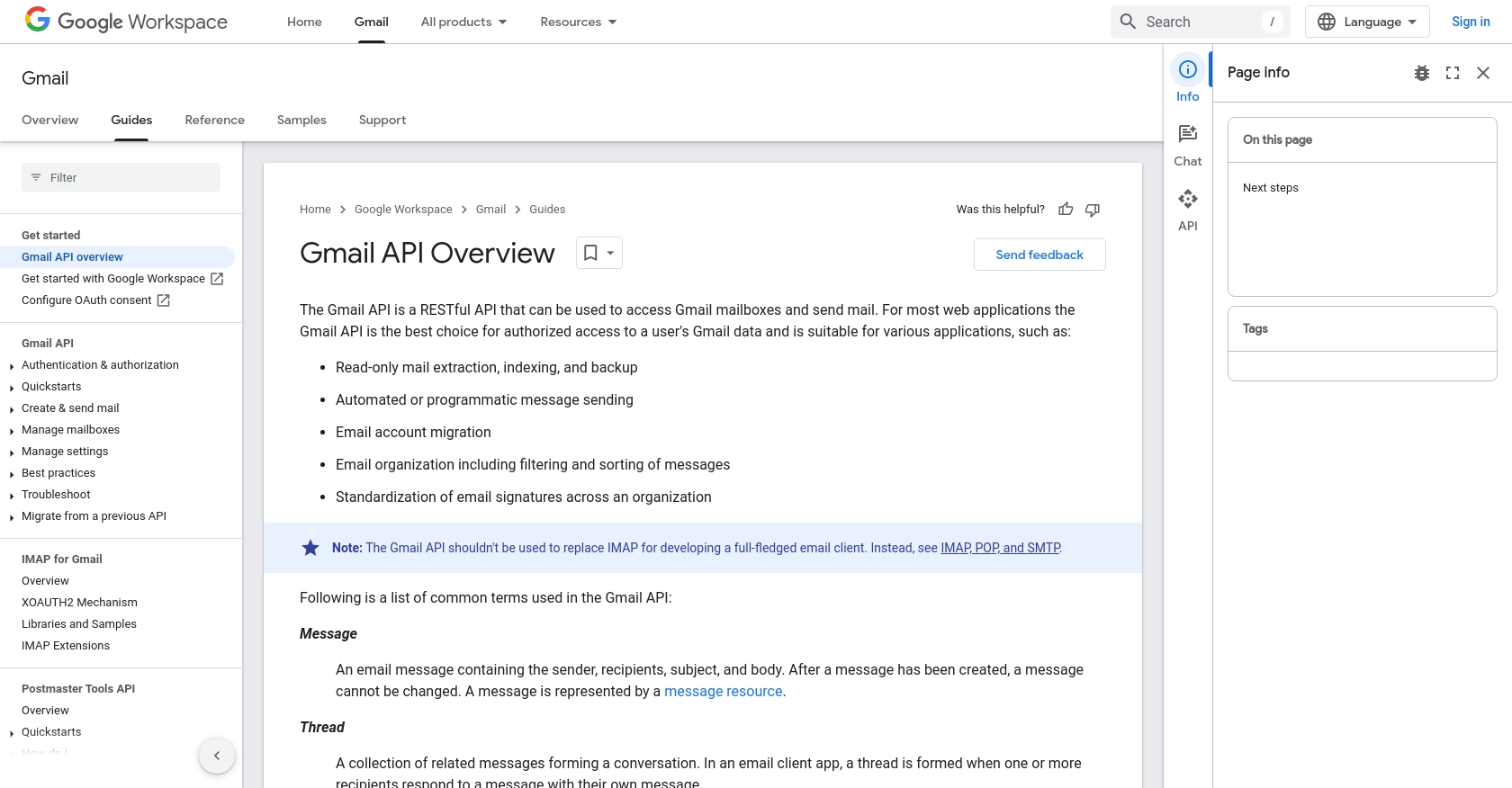Open IMAP Extensions page
This screenshot has width=1512, height=788.
66,646
